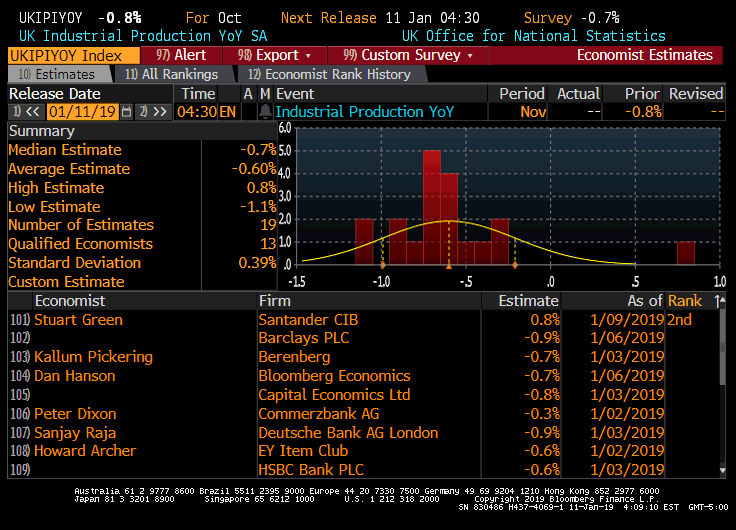Click the Prior value -0.8%

coord(643,112)
